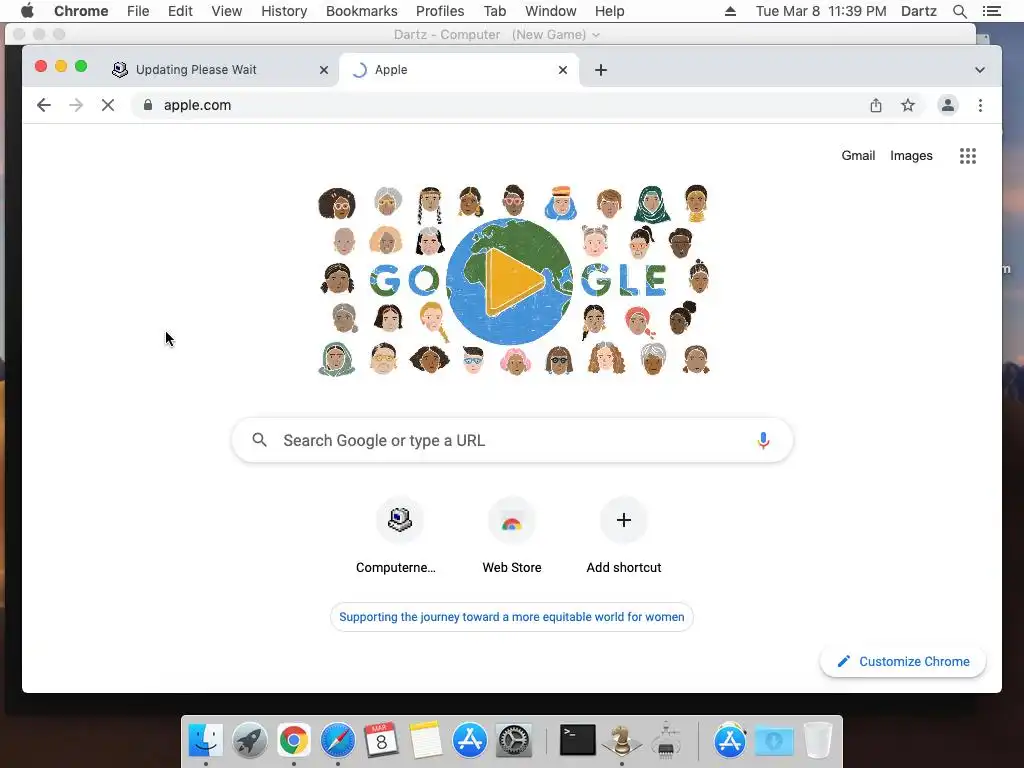Open System Information from the Dock
The image size is (1024, 768).
665,741
